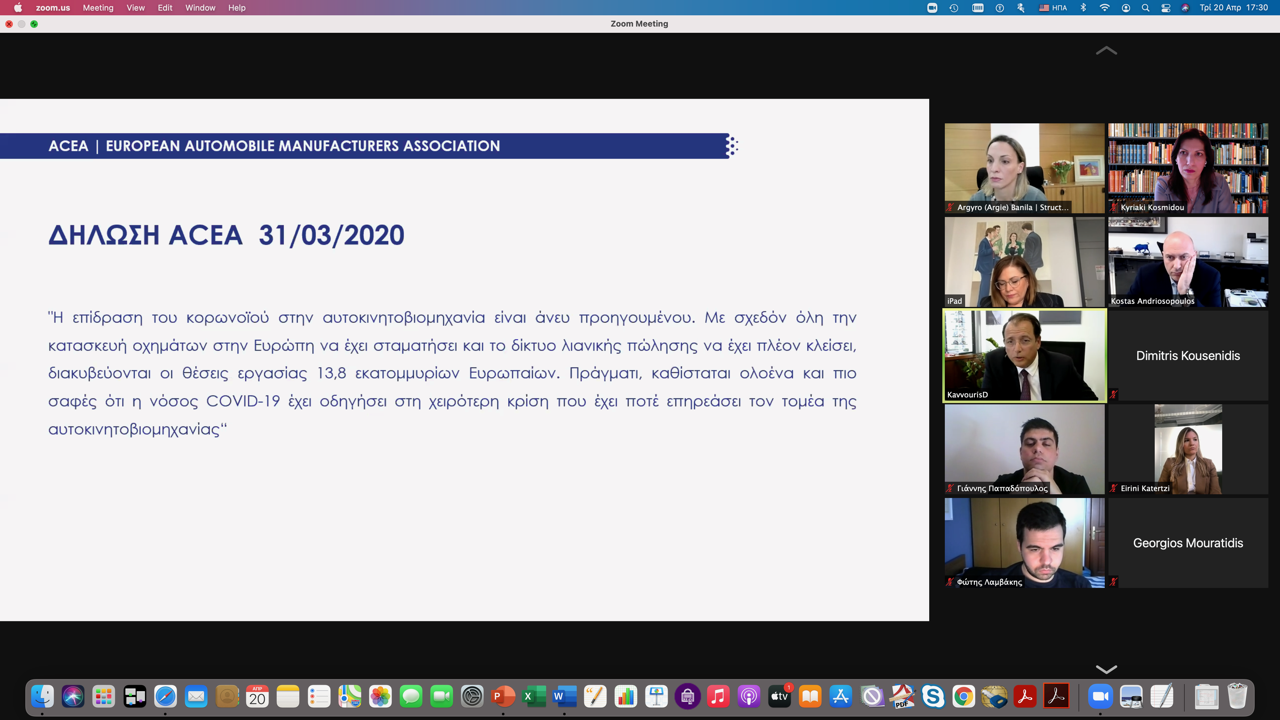
Task: Select Georgios Mouratidis participant tile
Action: click(1188, 543)
